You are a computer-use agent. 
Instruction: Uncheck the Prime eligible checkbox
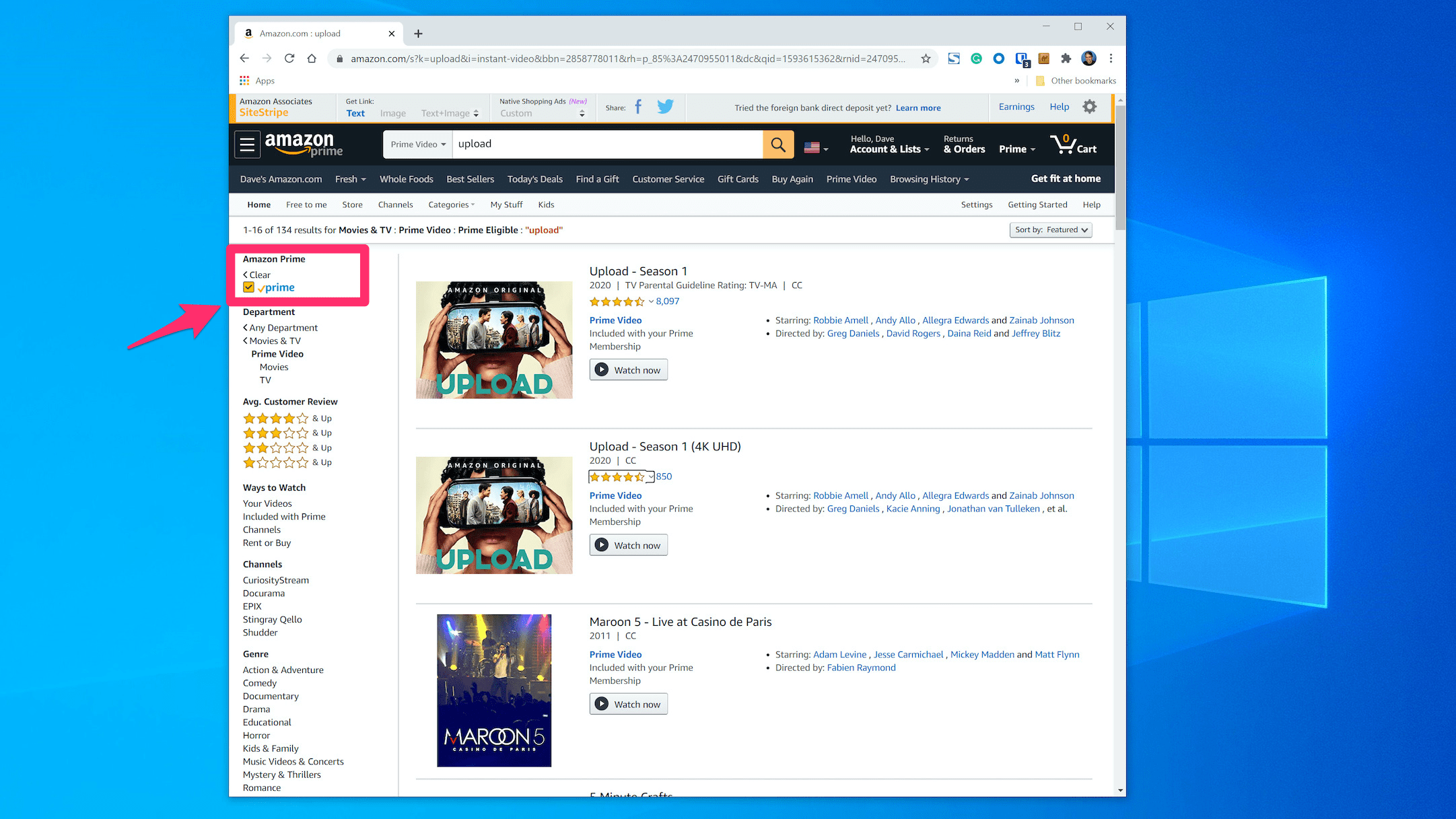click(x=249, y=287)
